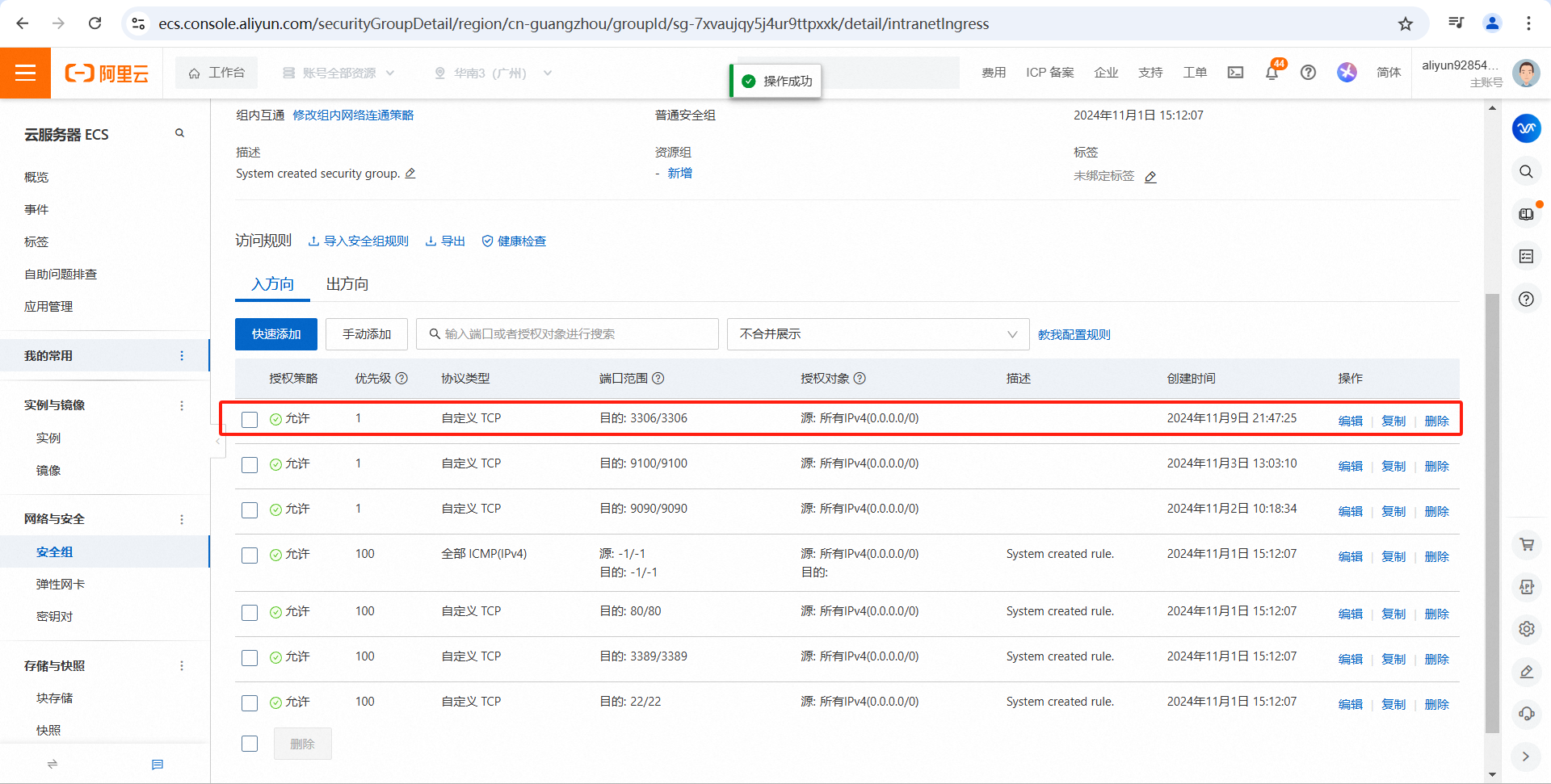The height and width of the screenshot is (784, 1551).
Task: Edit the tags pencil next to 未绑定标签
Action: pos(1150,177)
